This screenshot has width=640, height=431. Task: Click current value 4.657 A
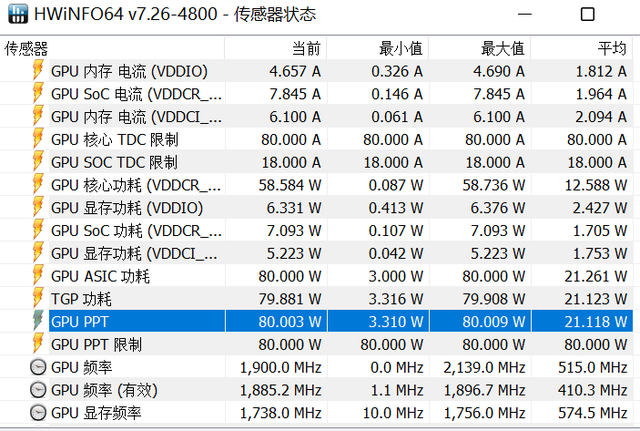[295, 71]
